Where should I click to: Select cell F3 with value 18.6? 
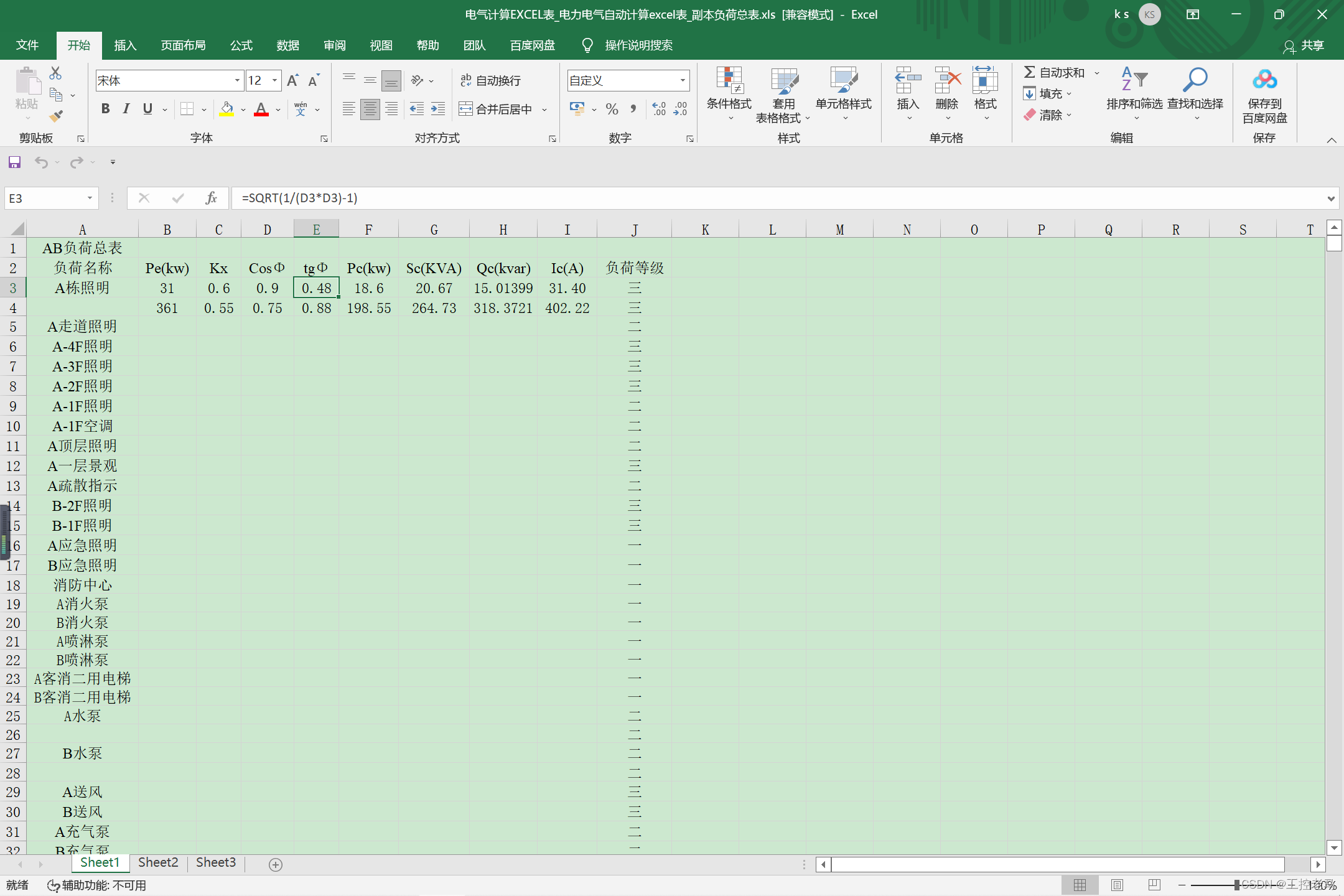point(368,288)
